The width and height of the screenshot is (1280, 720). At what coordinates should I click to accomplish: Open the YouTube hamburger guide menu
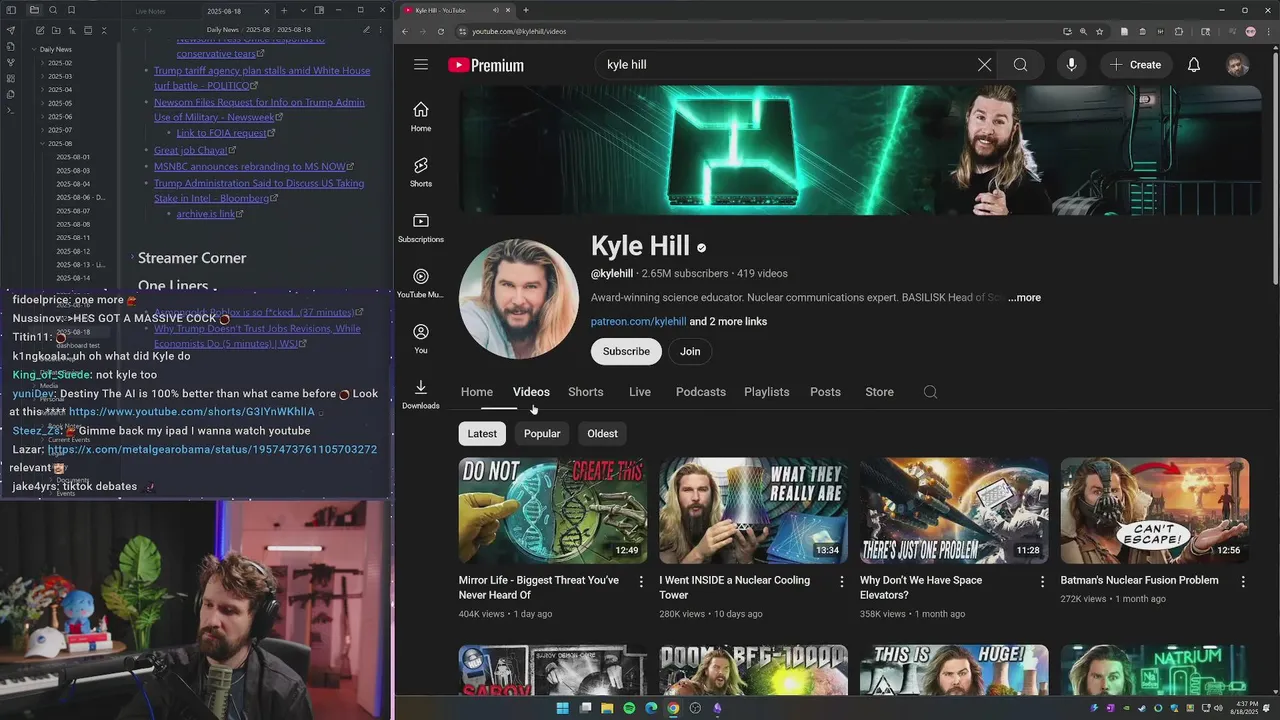421,65
